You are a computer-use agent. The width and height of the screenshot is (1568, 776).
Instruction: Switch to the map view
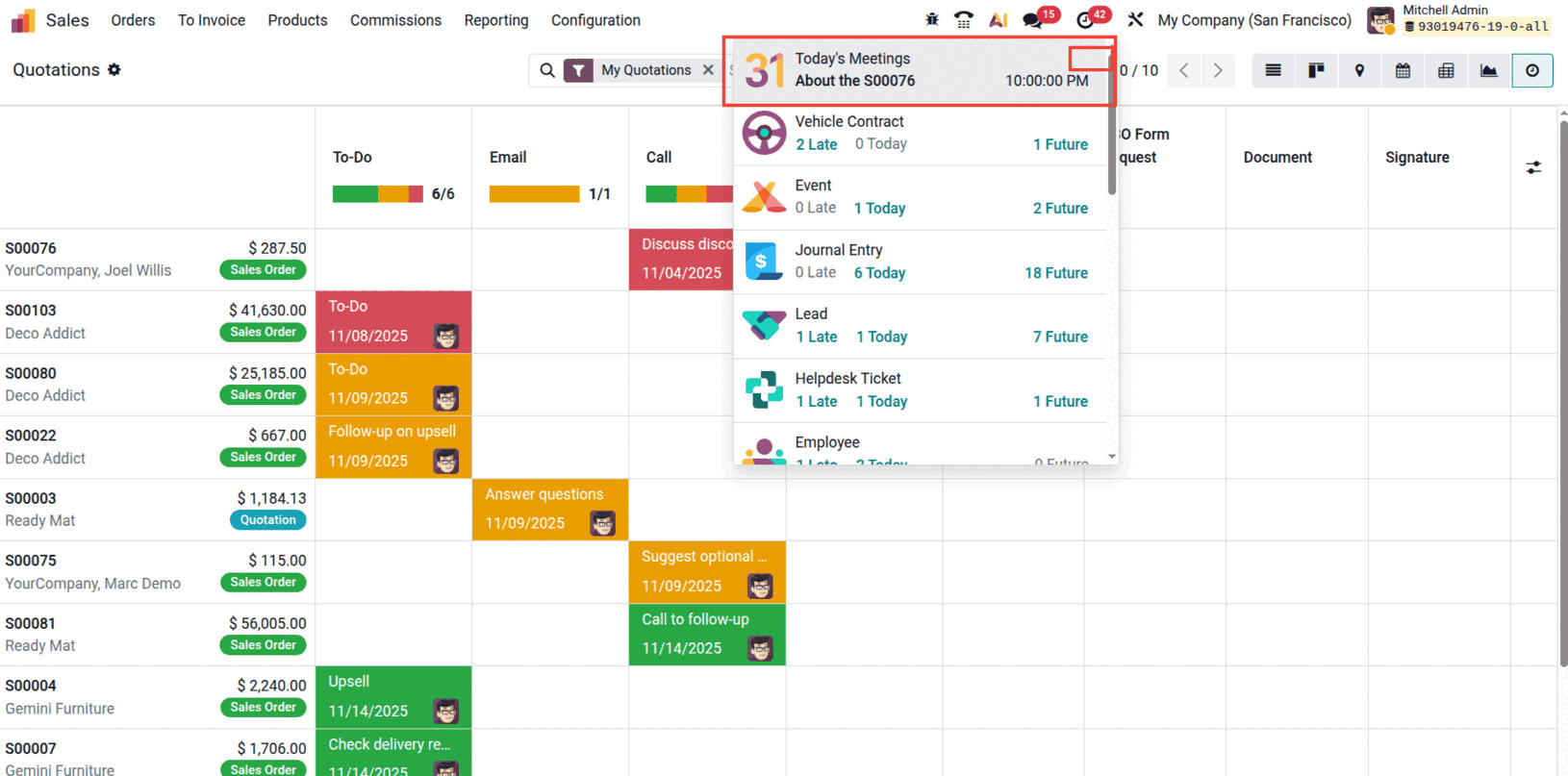pyautogui.click(x=1359, y=70)
